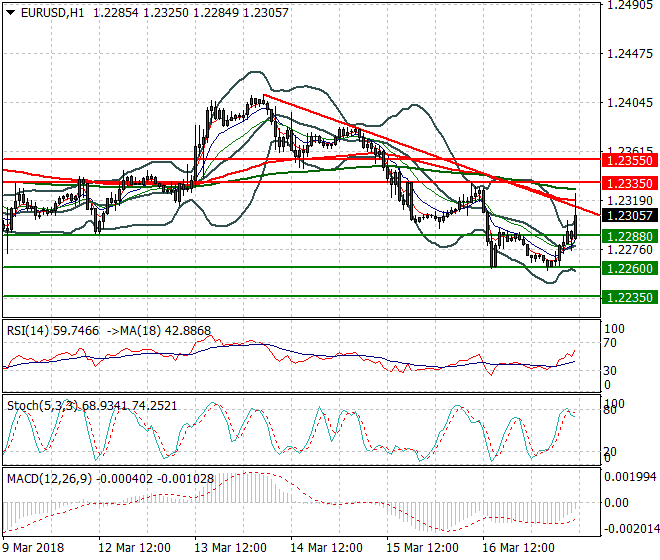Click the 1.22760 price scale value
This screenshot has width=660, height=560.
[x=630, y=250]
